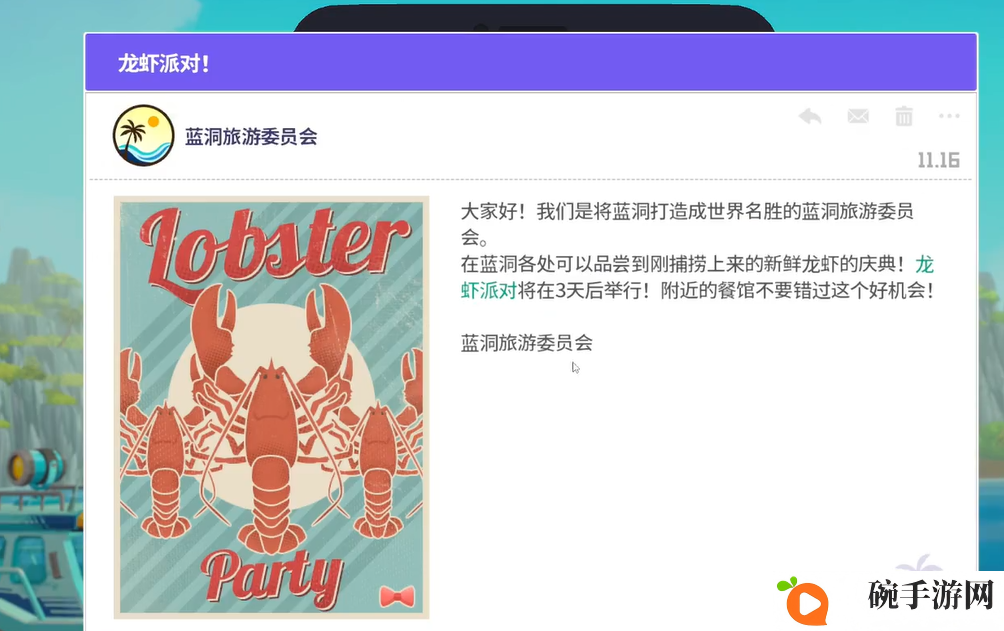Click the orange play logo watermark
The width and height of the screenshot is (1004, 631).
805,600
